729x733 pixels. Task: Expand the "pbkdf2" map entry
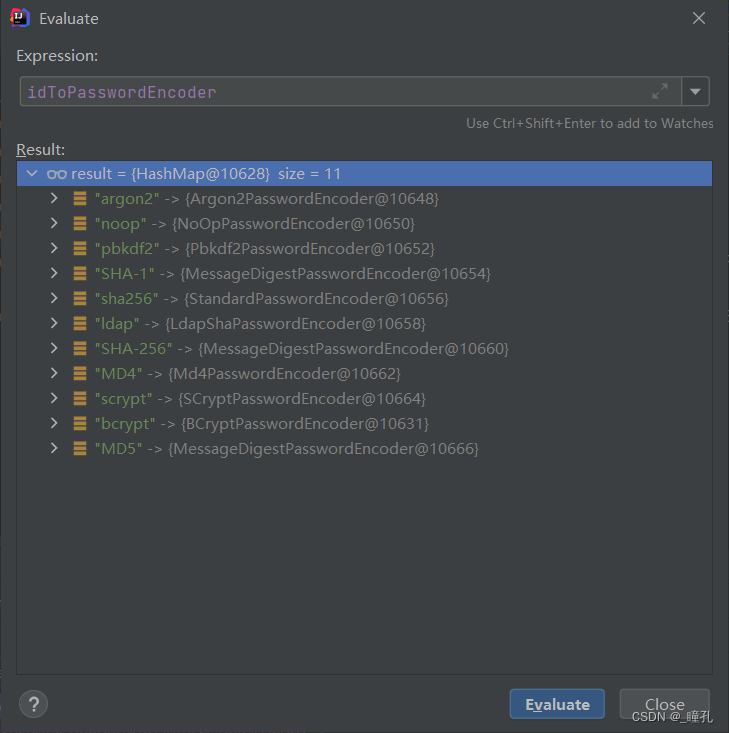[54, 248]
